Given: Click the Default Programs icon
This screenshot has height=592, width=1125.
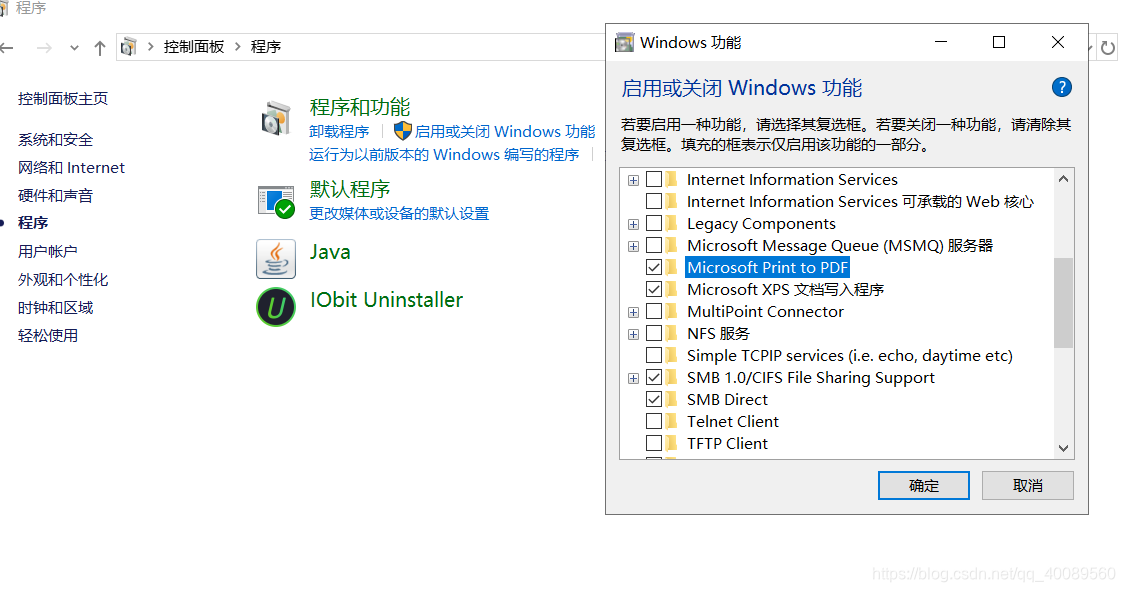Looking at the screenshot, I should pyautogui.click(x=276, y=202).
